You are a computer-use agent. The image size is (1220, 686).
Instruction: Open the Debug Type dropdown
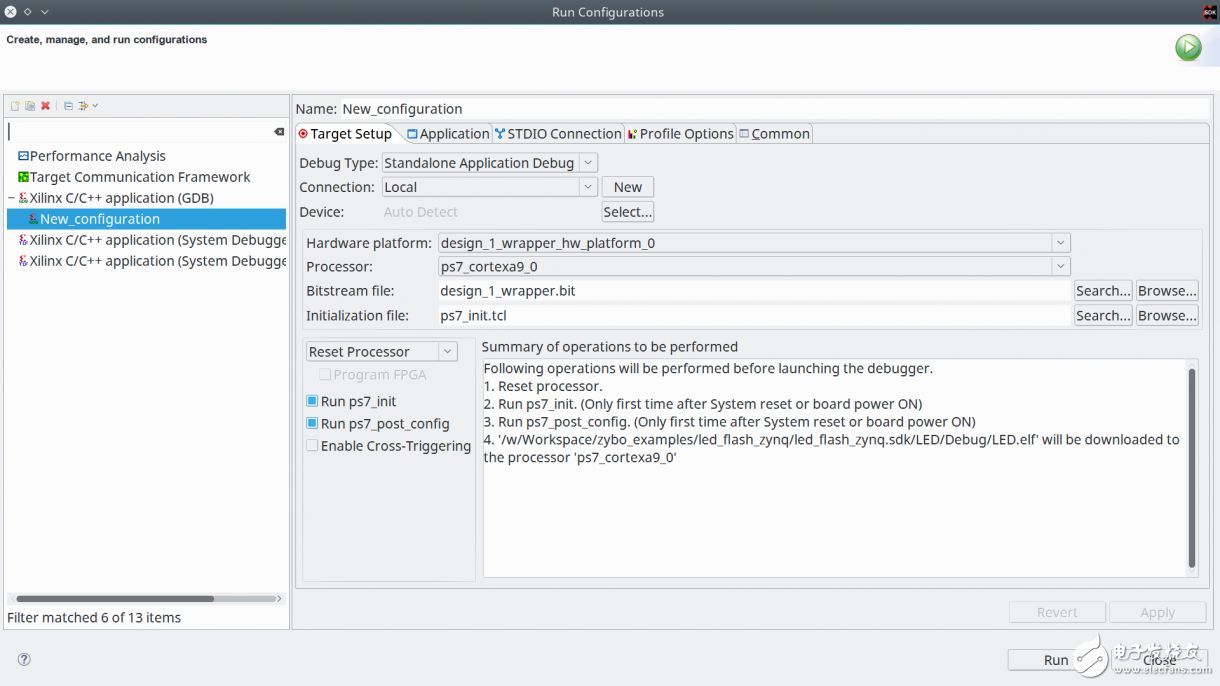[x=588, y=163]
